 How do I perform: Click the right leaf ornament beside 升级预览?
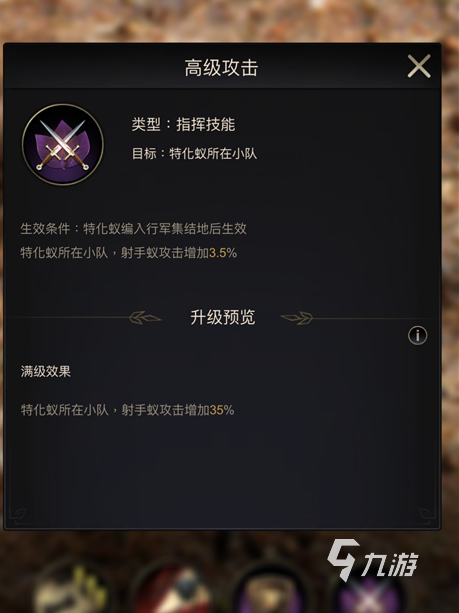pyautogui.click(x=297, y=318)
